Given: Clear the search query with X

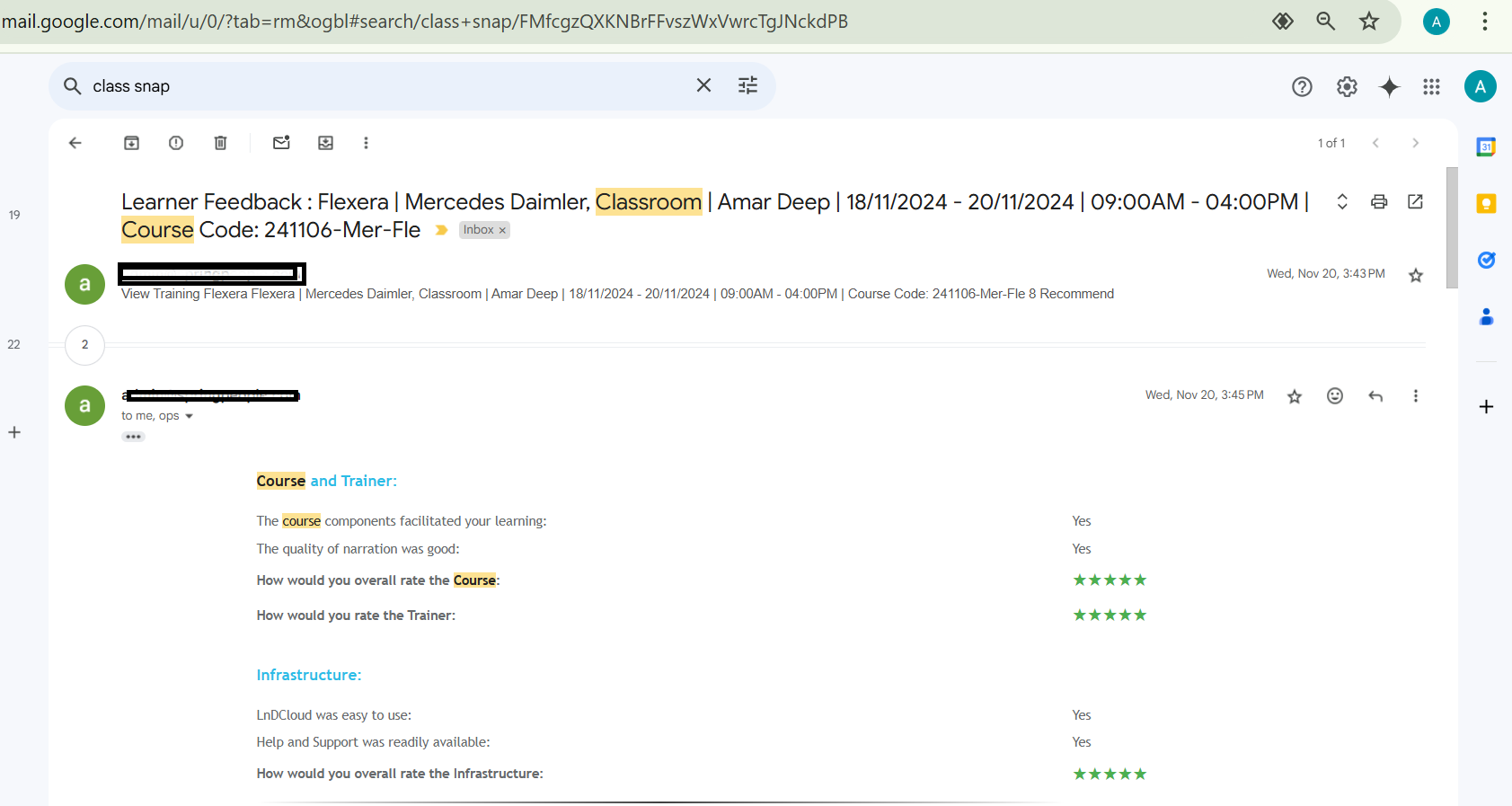Looking at the screenshot, I should (x=703, y=85).
